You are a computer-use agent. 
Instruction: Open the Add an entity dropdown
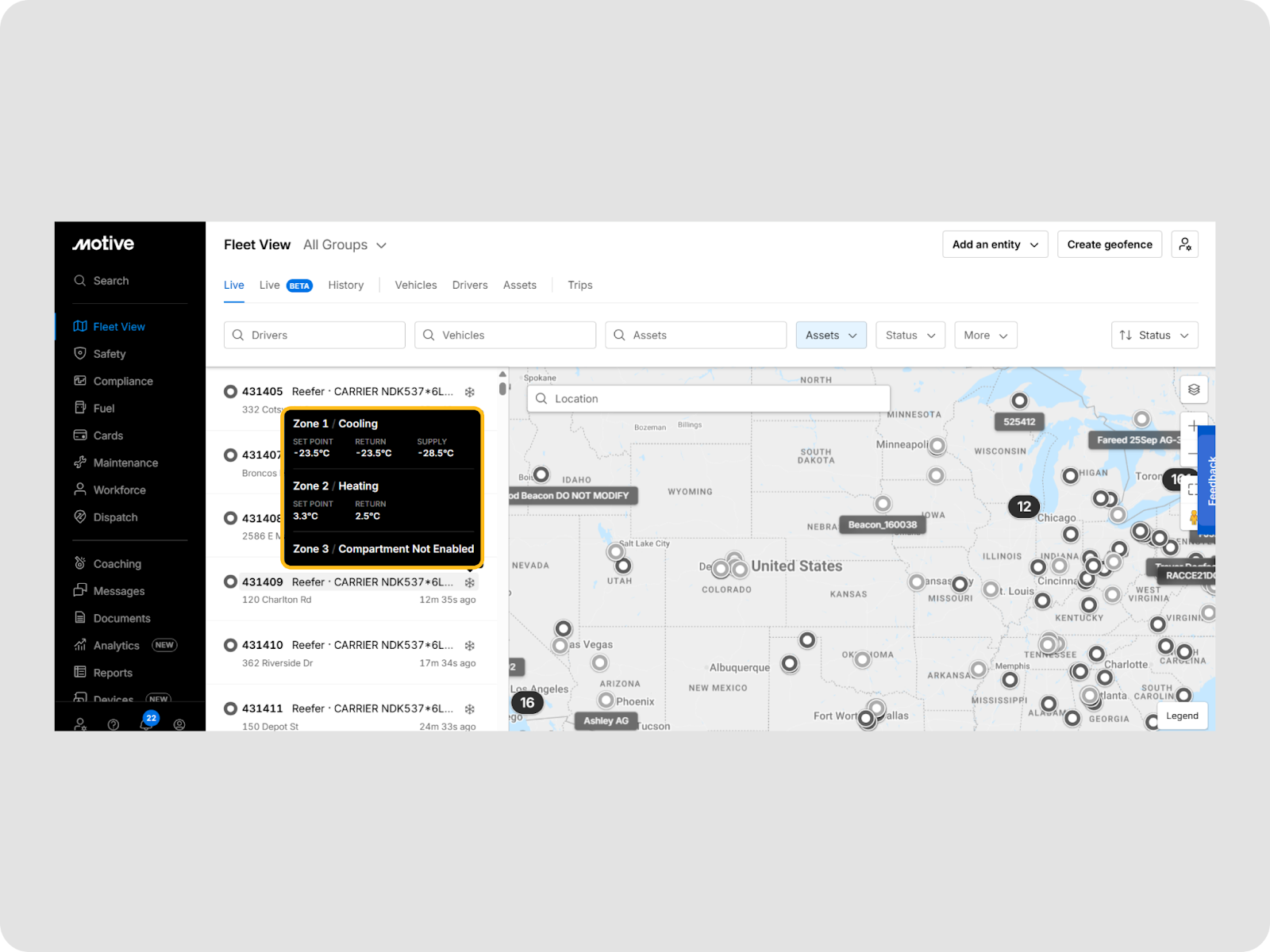[995, 244]
